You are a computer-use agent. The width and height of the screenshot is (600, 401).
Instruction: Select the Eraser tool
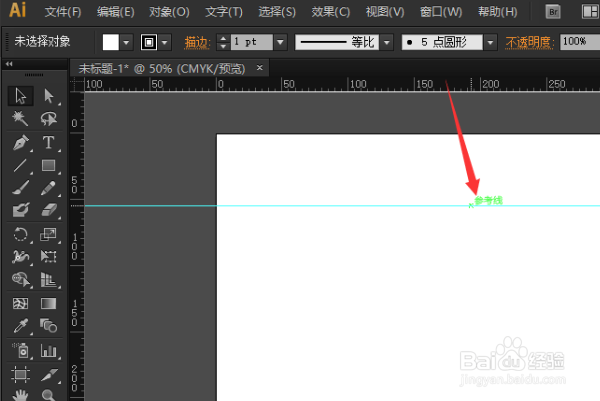point(49,210)
